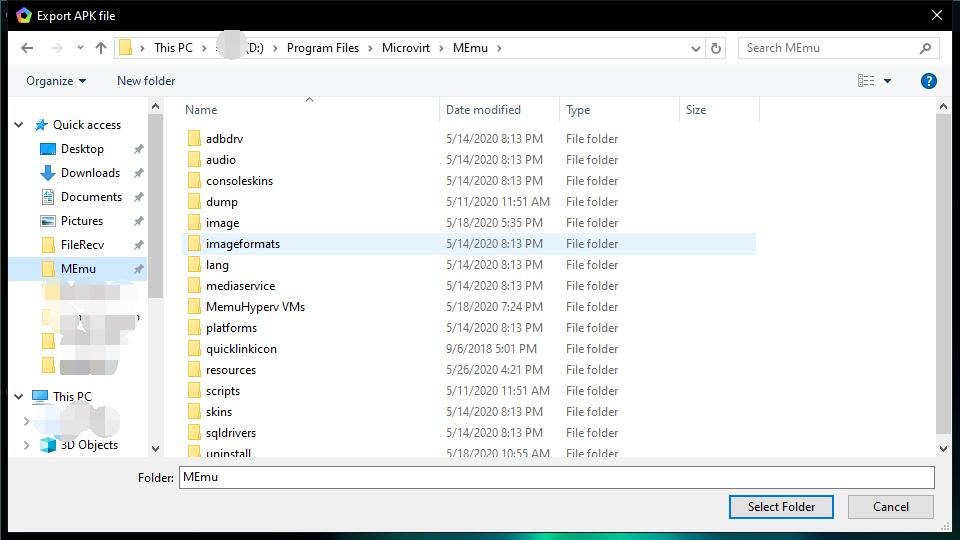The height and width of the screenshot is (540, 960).
Task: Cancel the Export APK dialog
Action: point(890,507)
